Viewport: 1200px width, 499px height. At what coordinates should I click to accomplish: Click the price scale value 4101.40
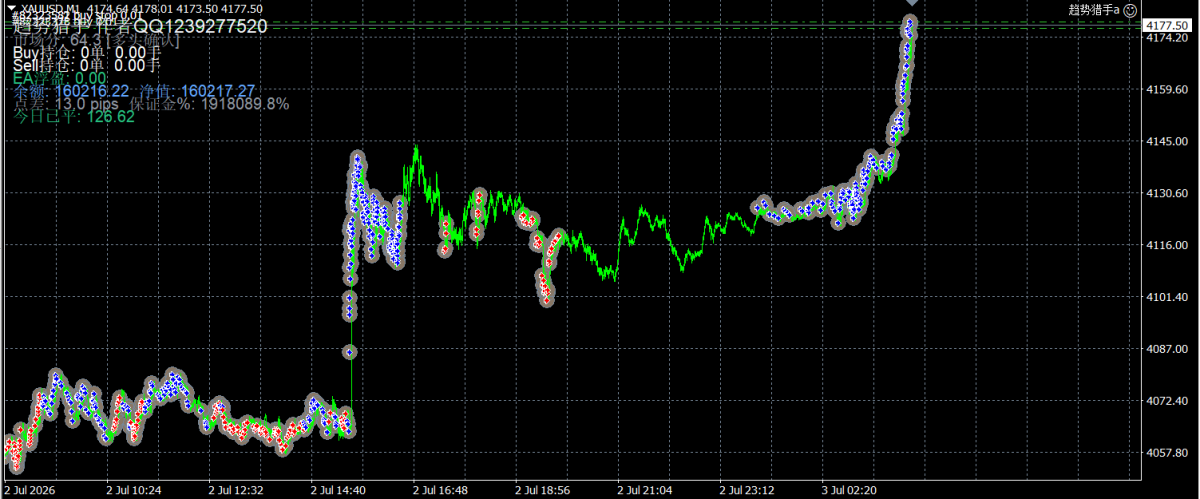click(x=1166, y=297)
